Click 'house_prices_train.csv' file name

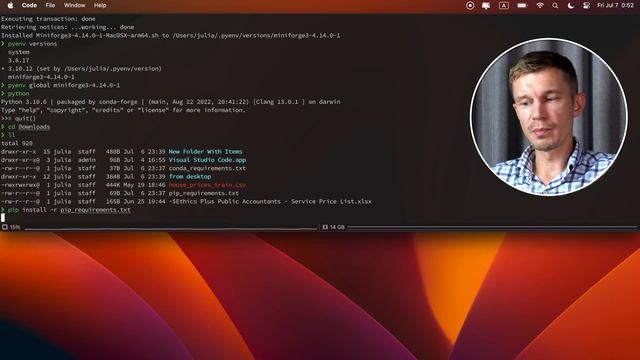[x=207, y=185]
